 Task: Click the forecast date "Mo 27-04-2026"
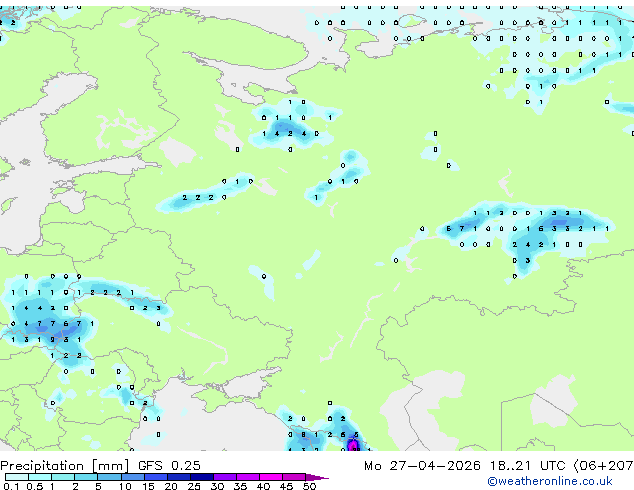(x=422, y=466)
